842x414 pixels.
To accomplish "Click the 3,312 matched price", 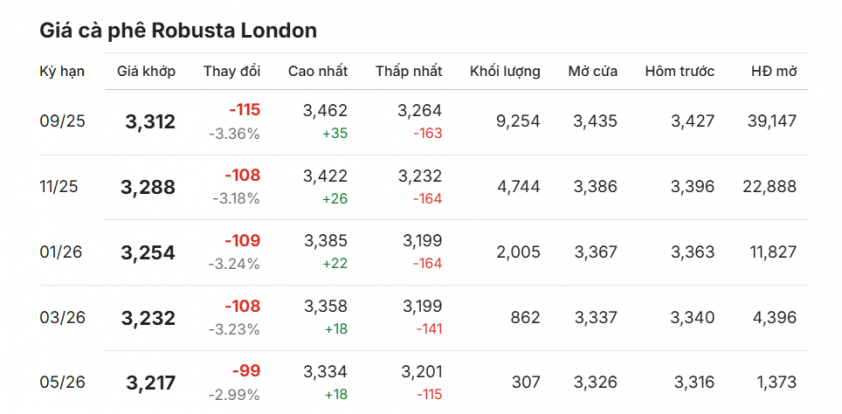I will coord(150,122).
